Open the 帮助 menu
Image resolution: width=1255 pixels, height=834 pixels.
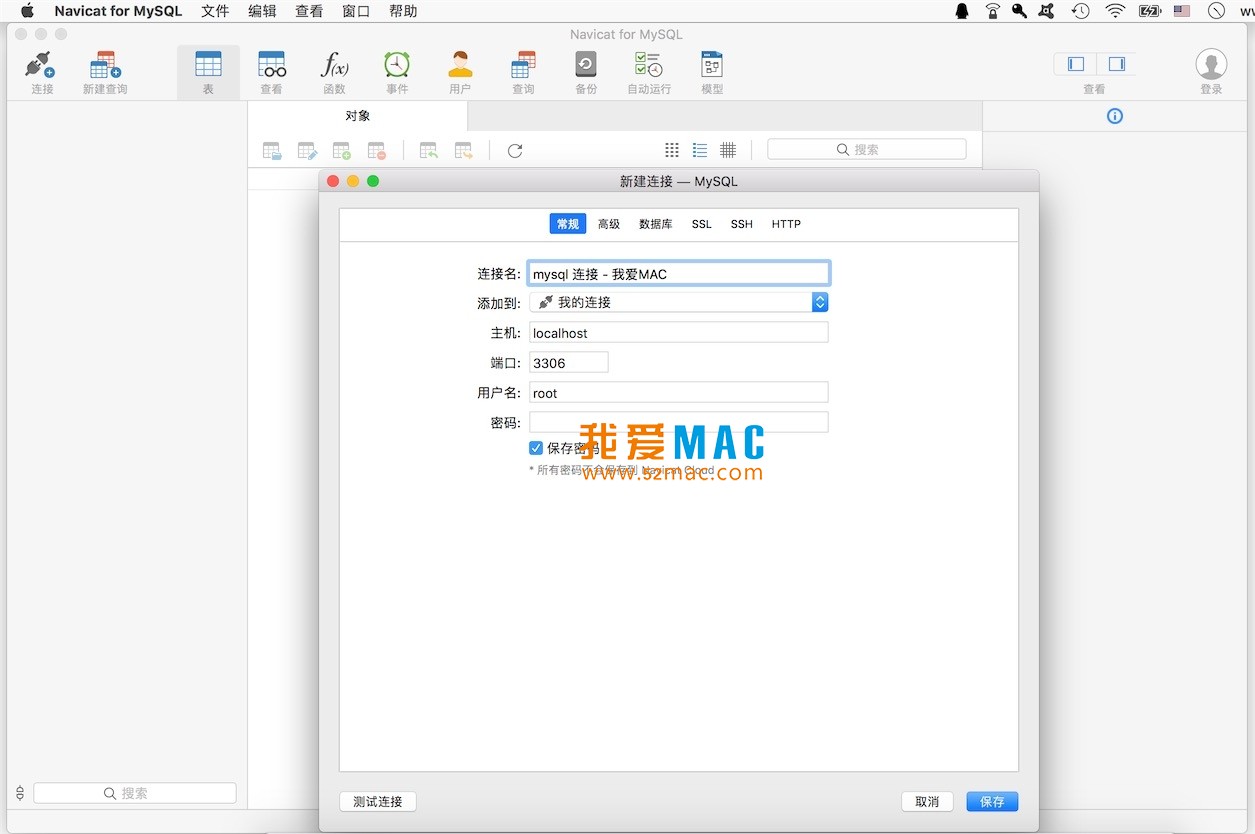[403, 11]
